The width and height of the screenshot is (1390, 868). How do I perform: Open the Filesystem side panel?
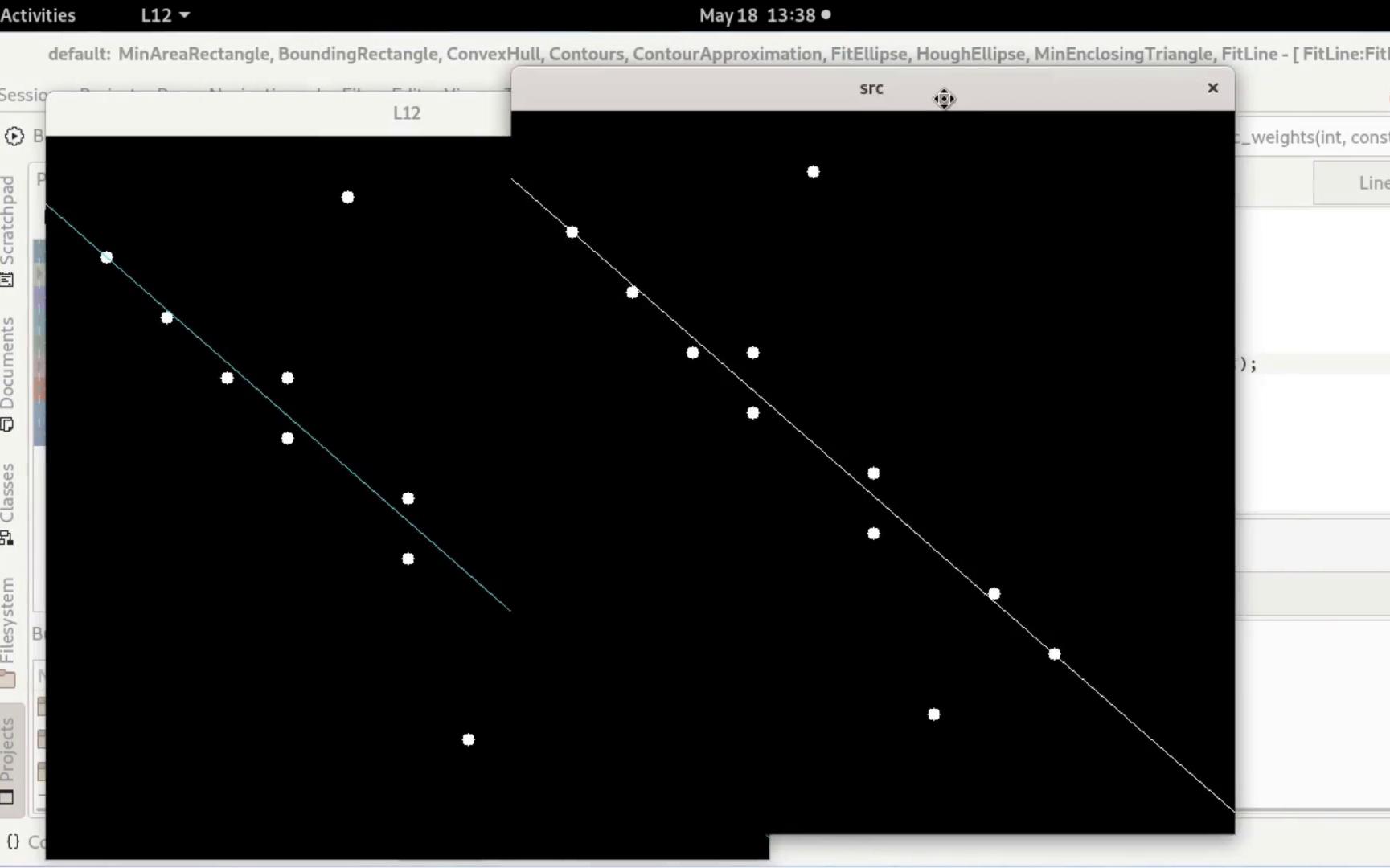click(8, 632)
